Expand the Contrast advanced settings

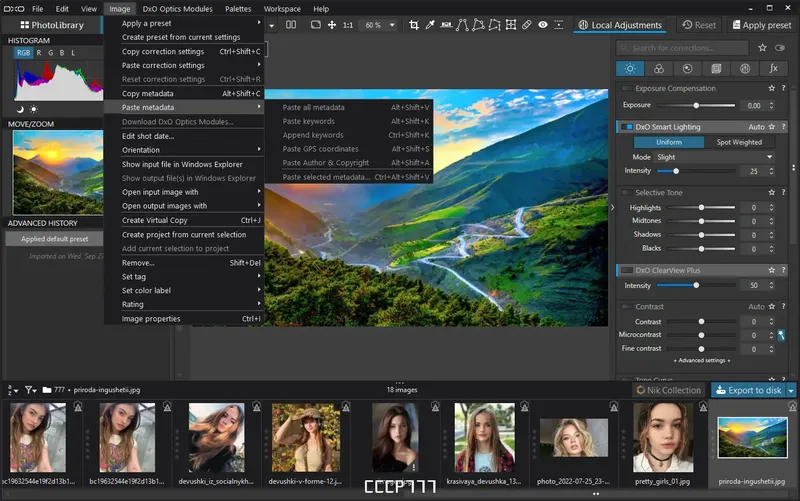pos(701,360)
